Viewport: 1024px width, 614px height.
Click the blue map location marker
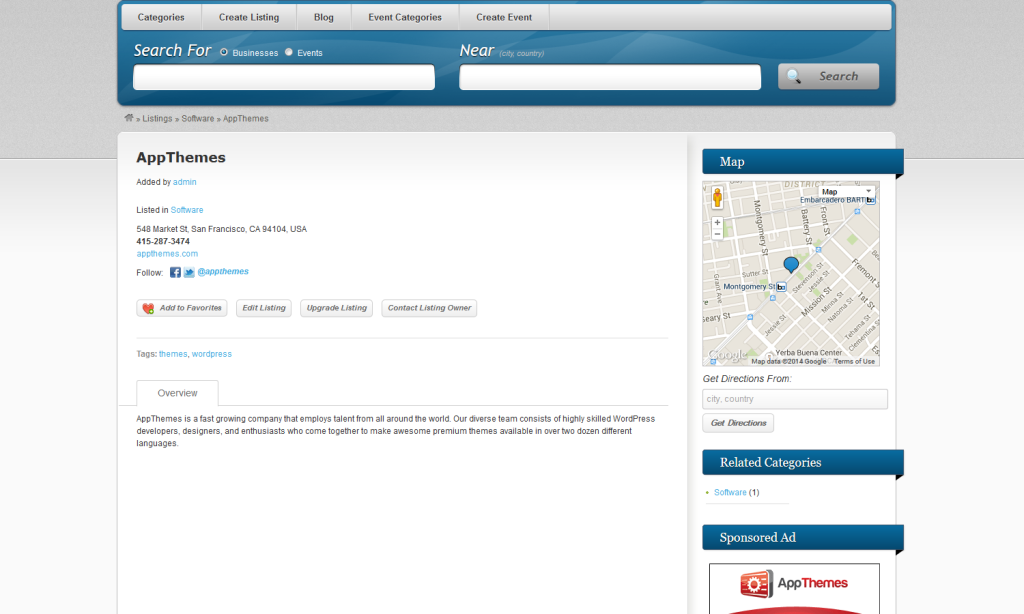pos(791,264)
